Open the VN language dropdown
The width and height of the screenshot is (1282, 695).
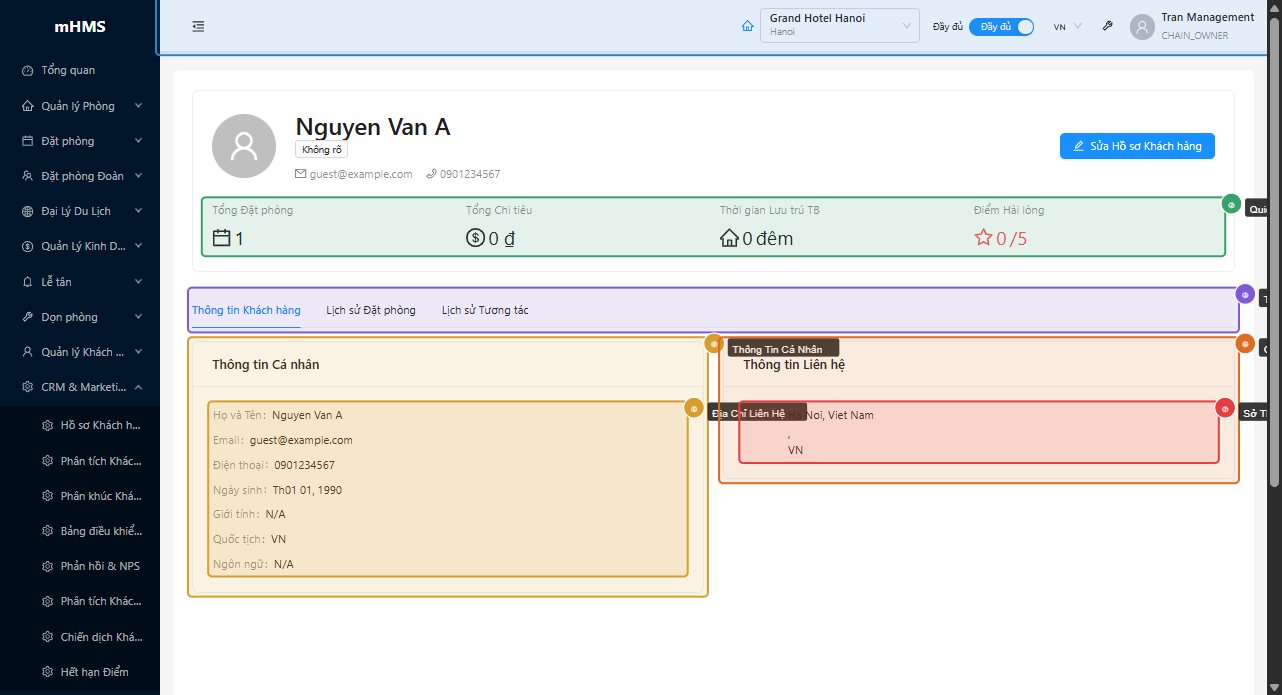tap(1067, 27)
